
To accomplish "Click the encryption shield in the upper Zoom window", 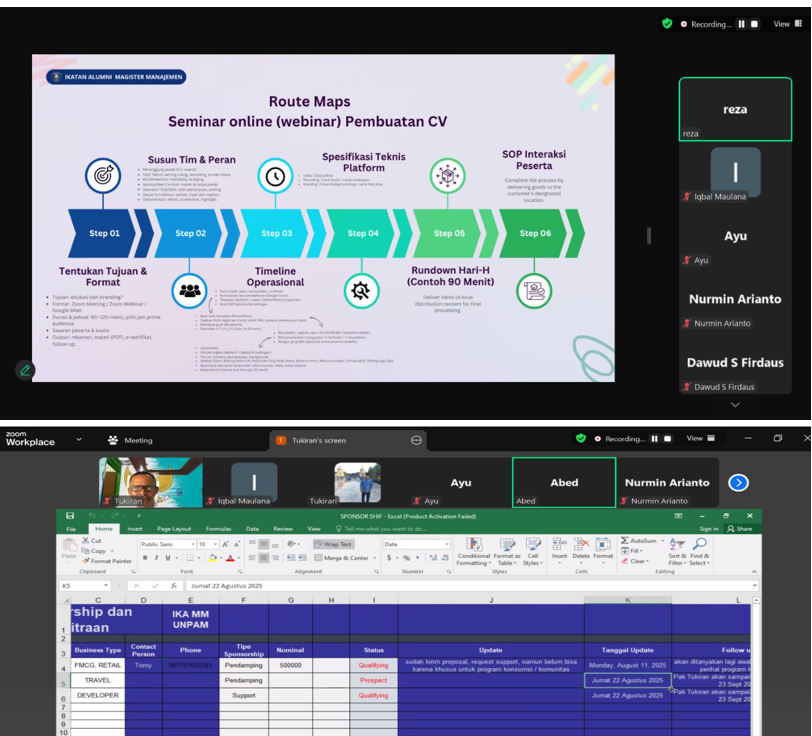I will coord(667,23).
